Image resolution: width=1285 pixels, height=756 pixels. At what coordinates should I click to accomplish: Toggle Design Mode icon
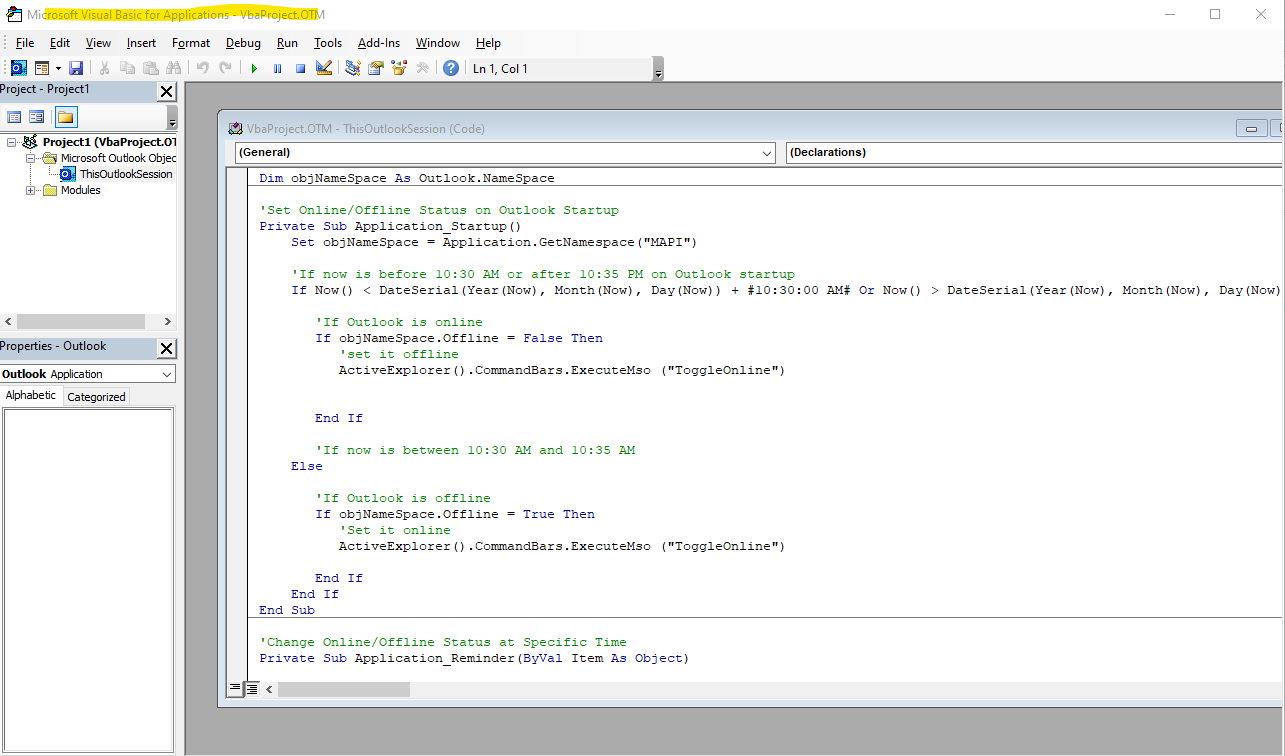coord(323,68)
